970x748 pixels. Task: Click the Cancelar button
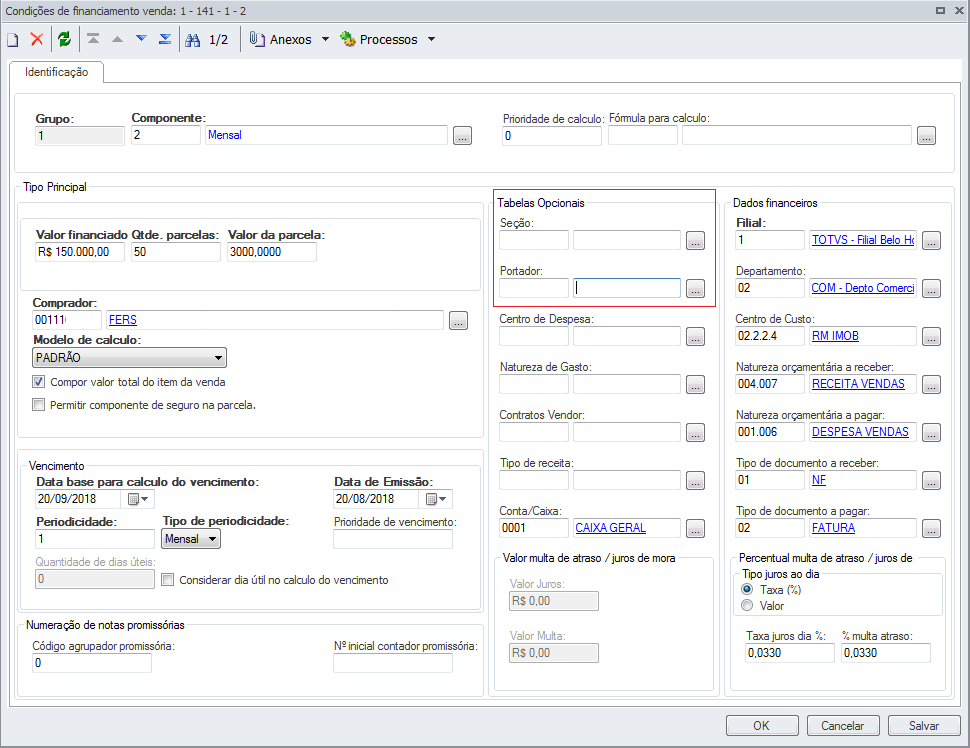843,726
